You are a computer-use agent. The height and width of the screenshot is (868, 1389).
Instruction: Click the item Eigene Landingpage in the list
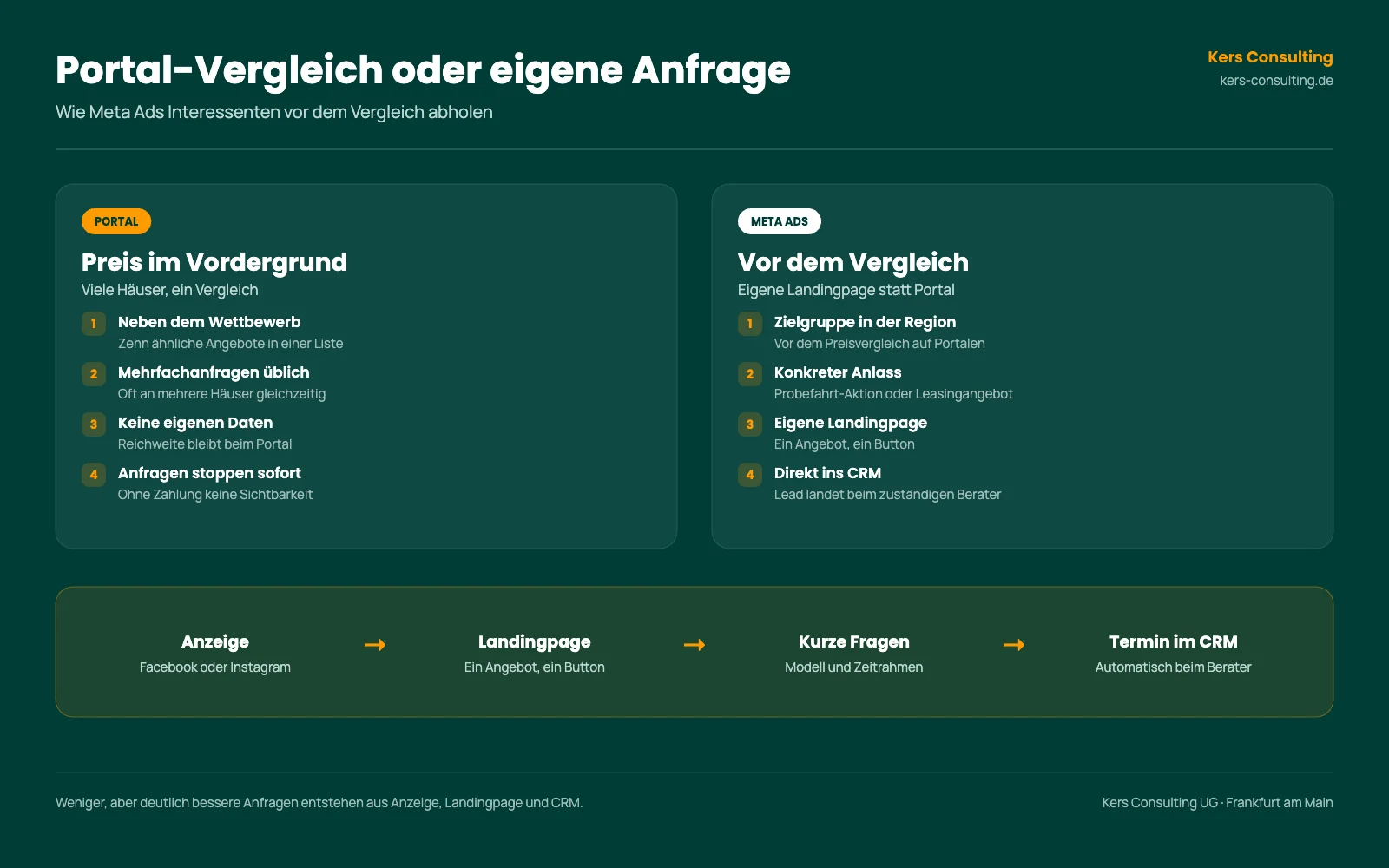pyautogui.click(x=851, y=423)
